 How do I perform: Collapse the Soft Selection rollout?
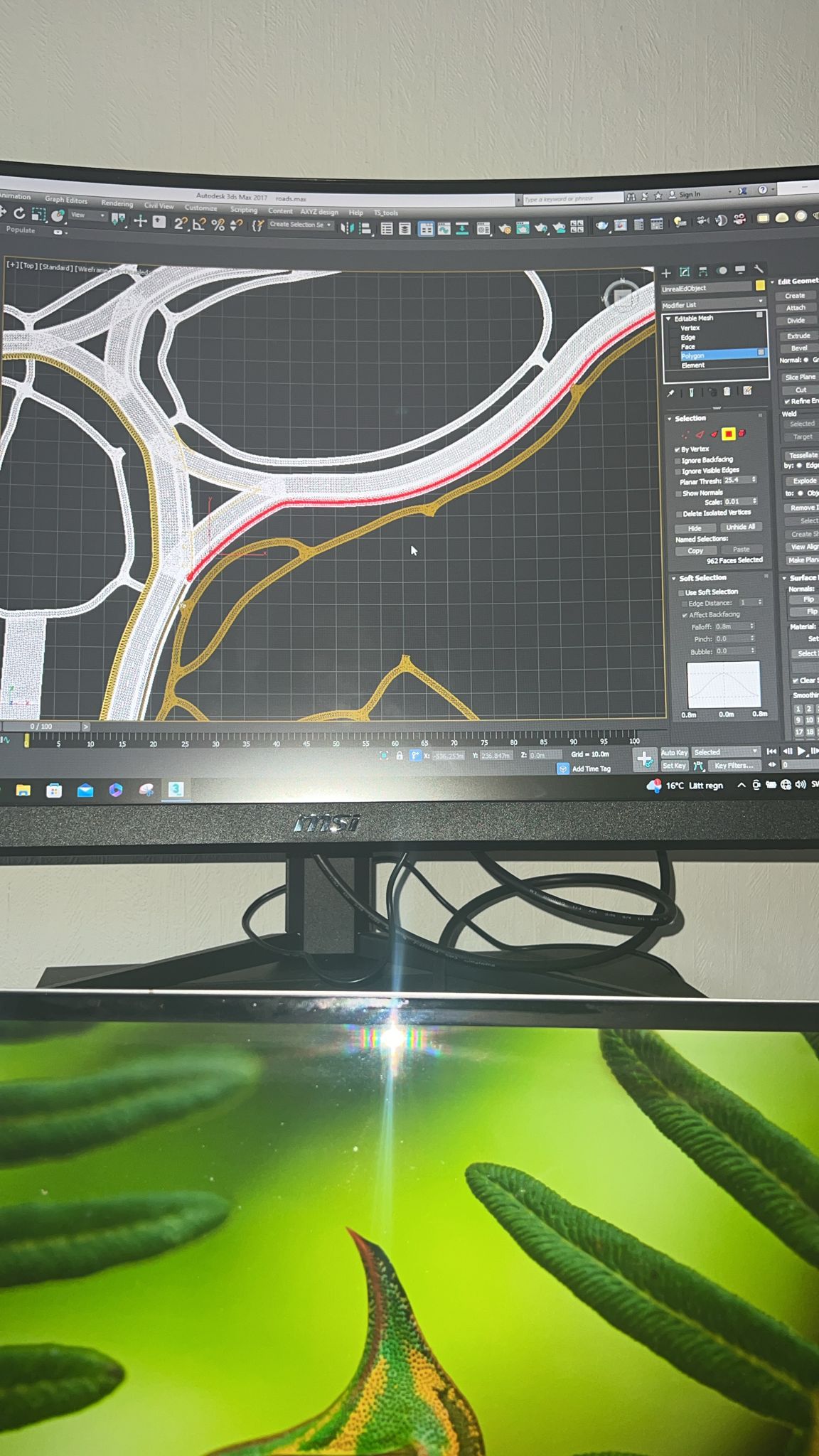click(674, 578)
